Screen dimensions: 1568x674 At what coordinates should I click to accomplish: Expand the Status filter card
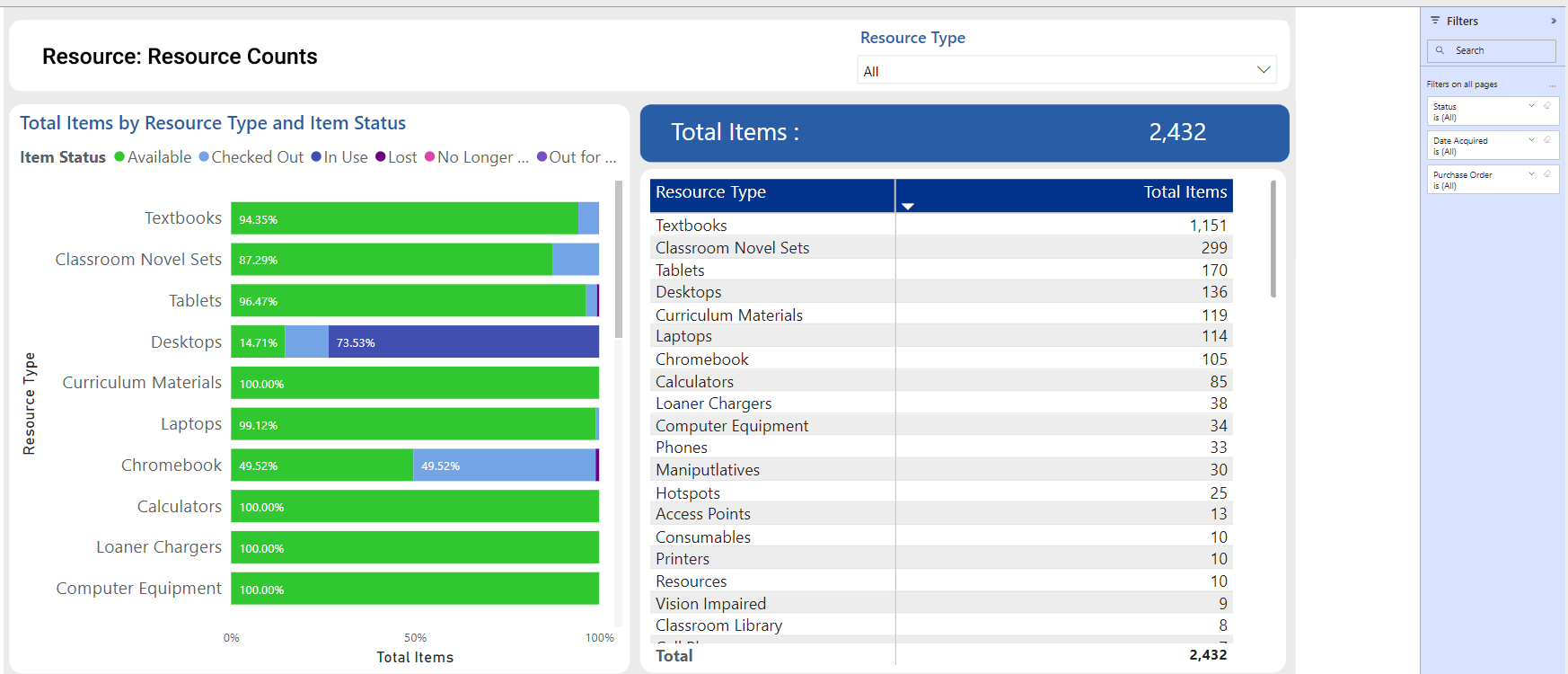tap(1532, 106)
